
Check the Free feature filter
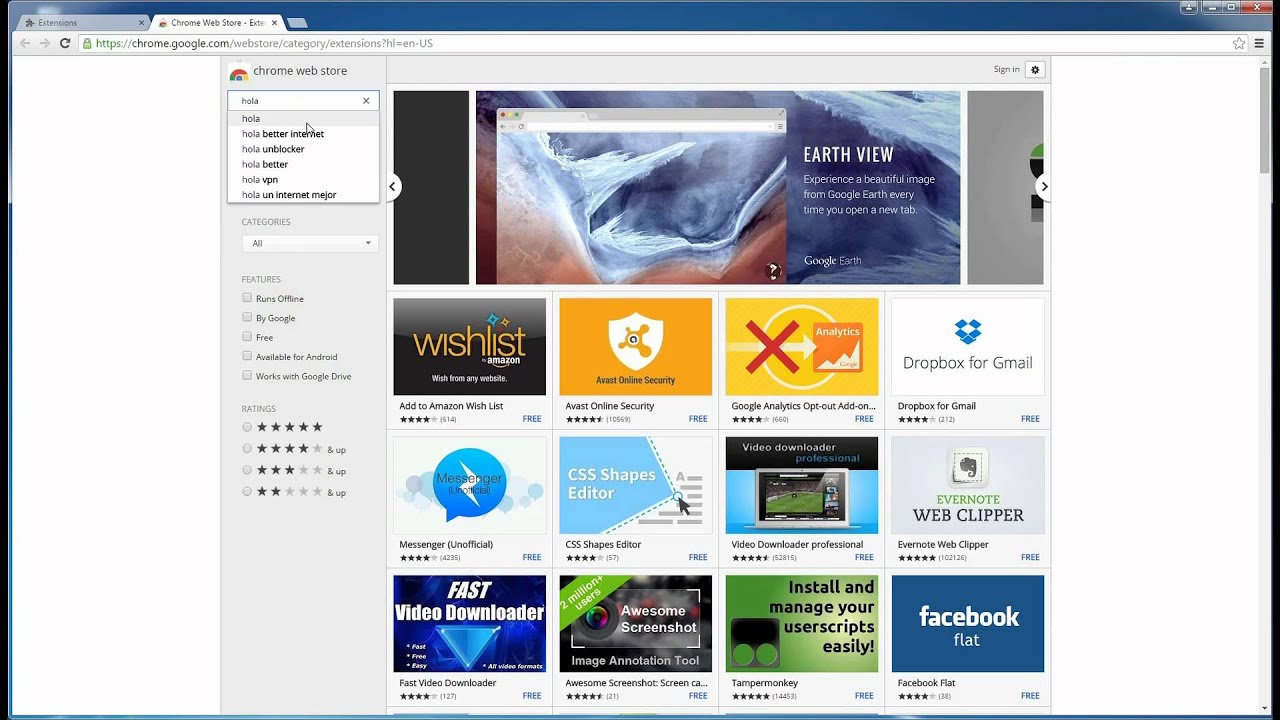(x=247, y=337)
